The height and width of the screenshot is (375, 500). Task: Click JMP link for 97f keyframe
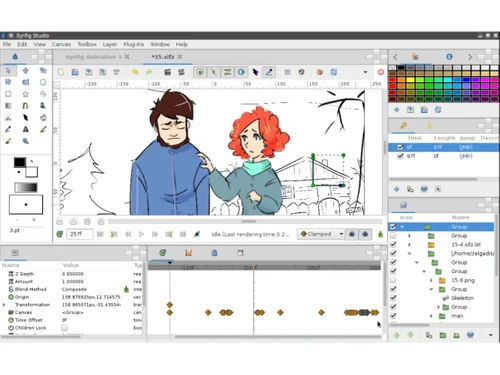click(x=466, y=156)
